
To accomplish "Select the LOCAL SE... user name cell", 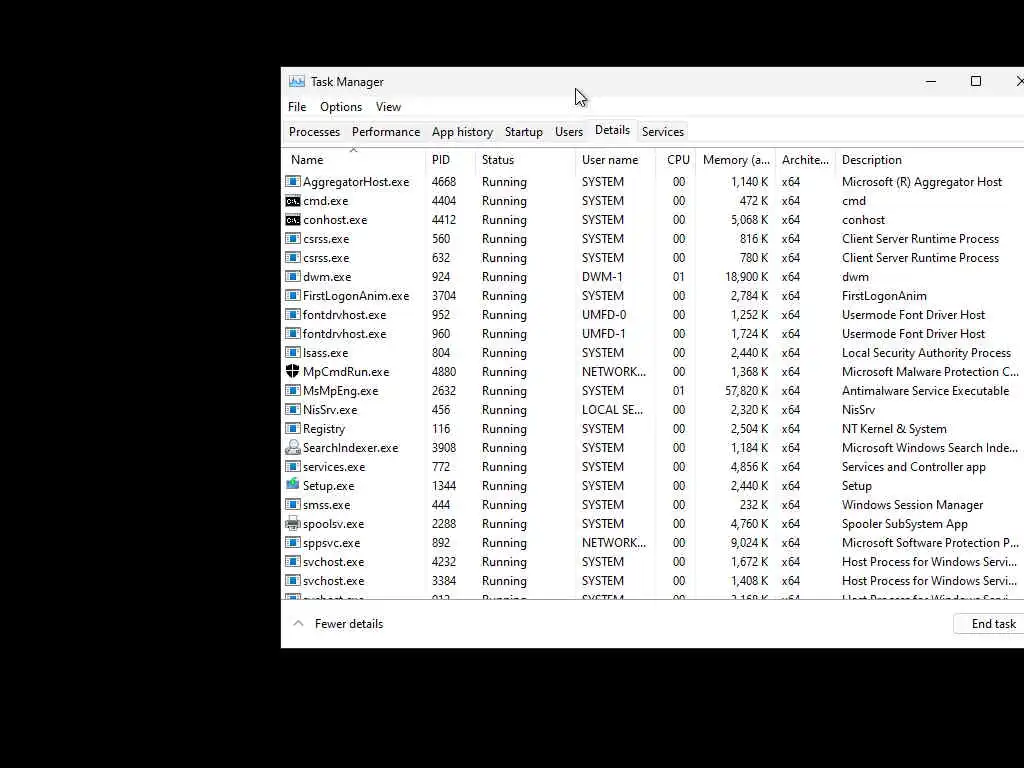I will point(612,409).
